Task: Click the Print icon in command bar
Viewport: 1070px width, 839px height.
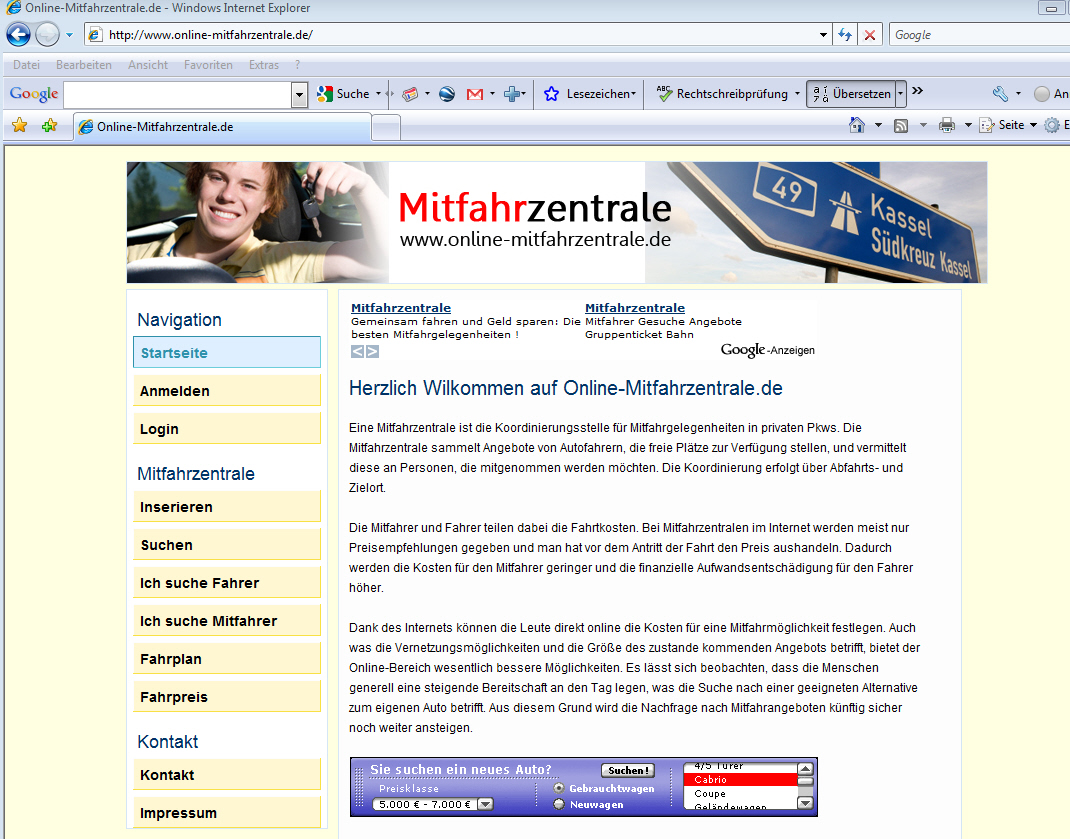Action: click(x=946, y=126)
